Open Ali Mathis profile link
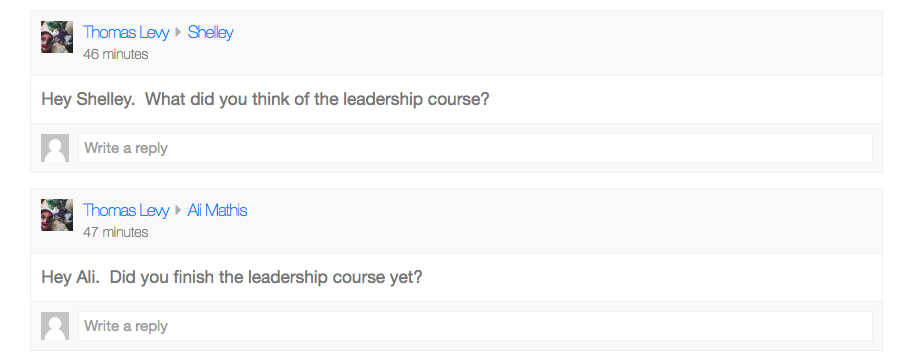 (217, 210)
